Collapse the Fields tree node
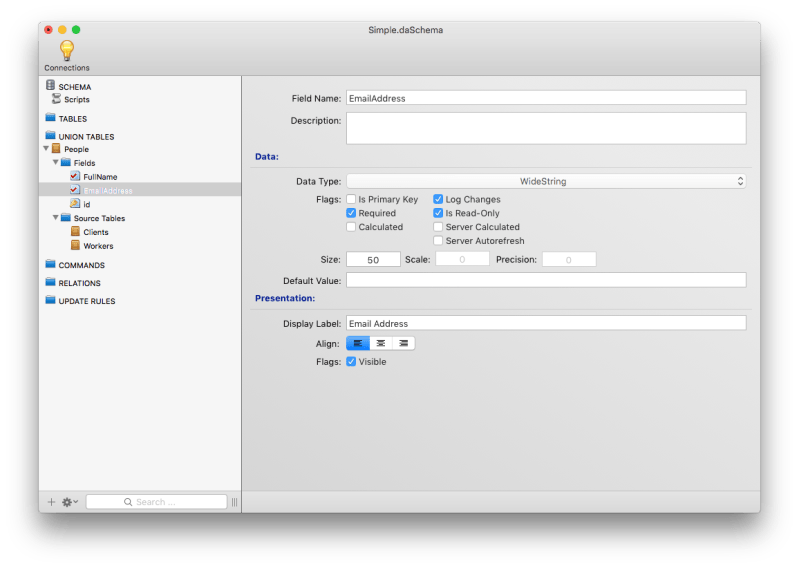Image resolution: width=799 pixels, height=568 pixels. coord(56,162)
